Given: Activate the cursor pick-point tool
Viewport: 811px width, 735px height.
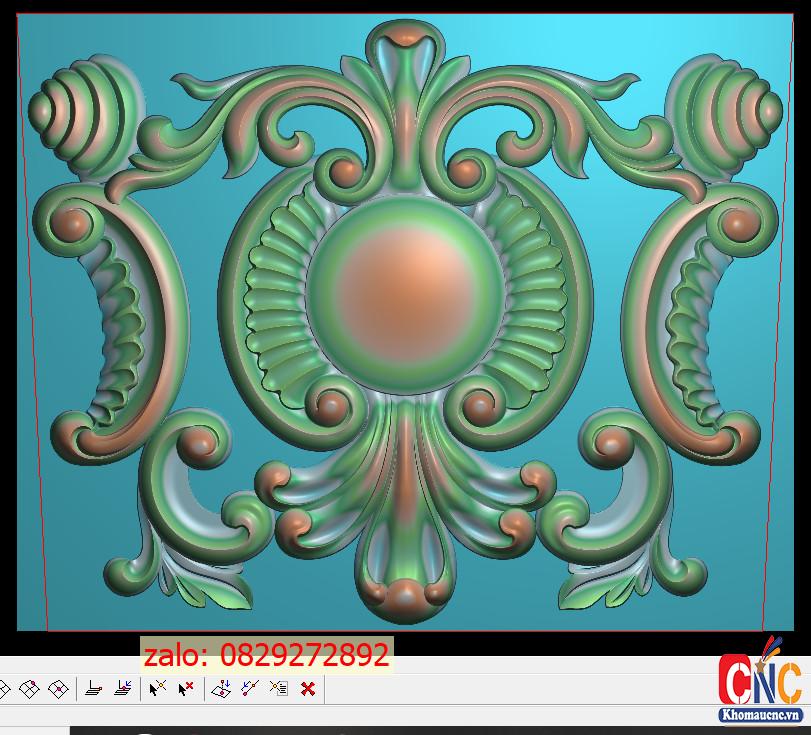Looking at the screenshot, I should coord(157,688).
